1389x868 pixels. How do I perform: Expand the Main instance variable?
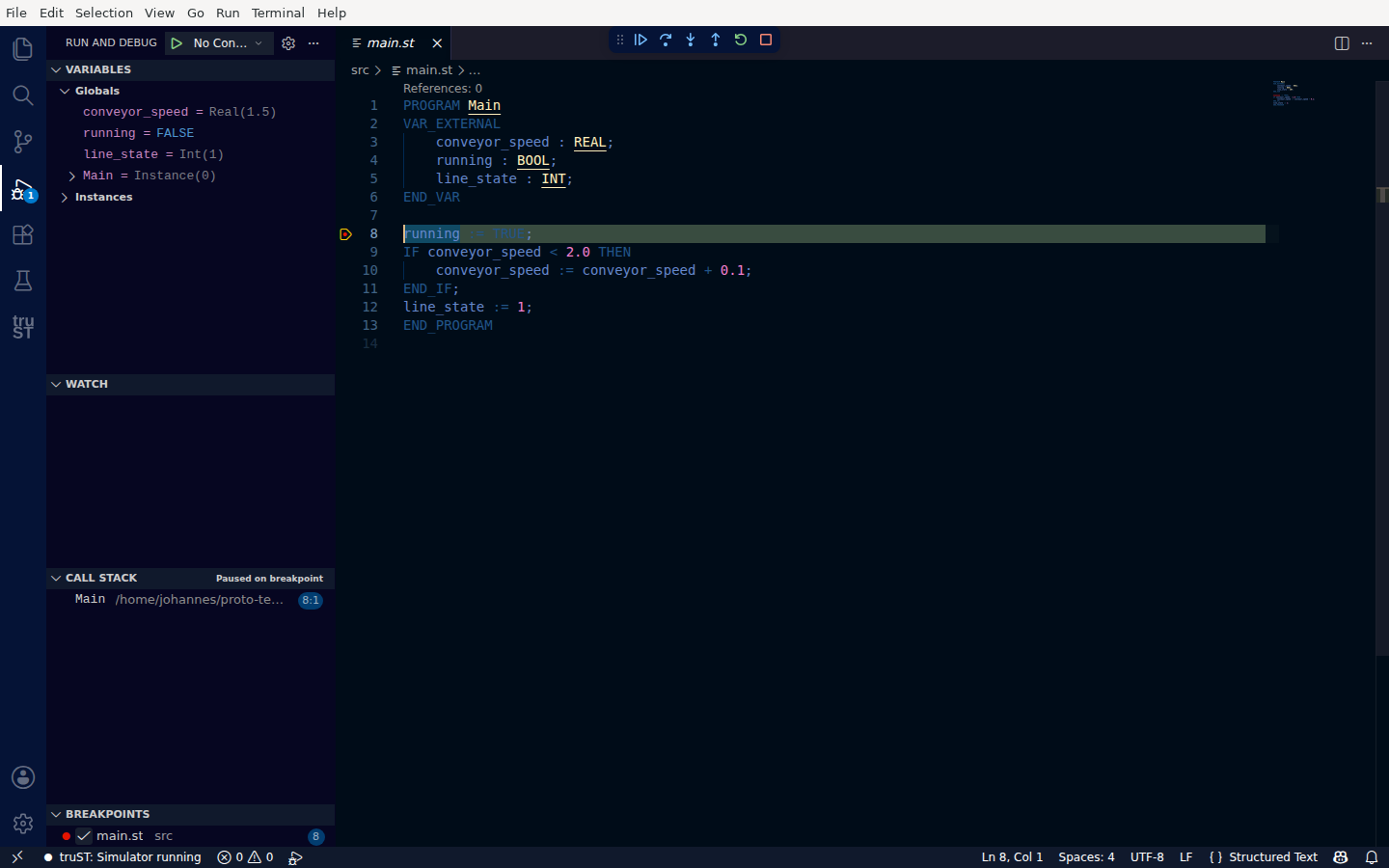tap(72, 176)
